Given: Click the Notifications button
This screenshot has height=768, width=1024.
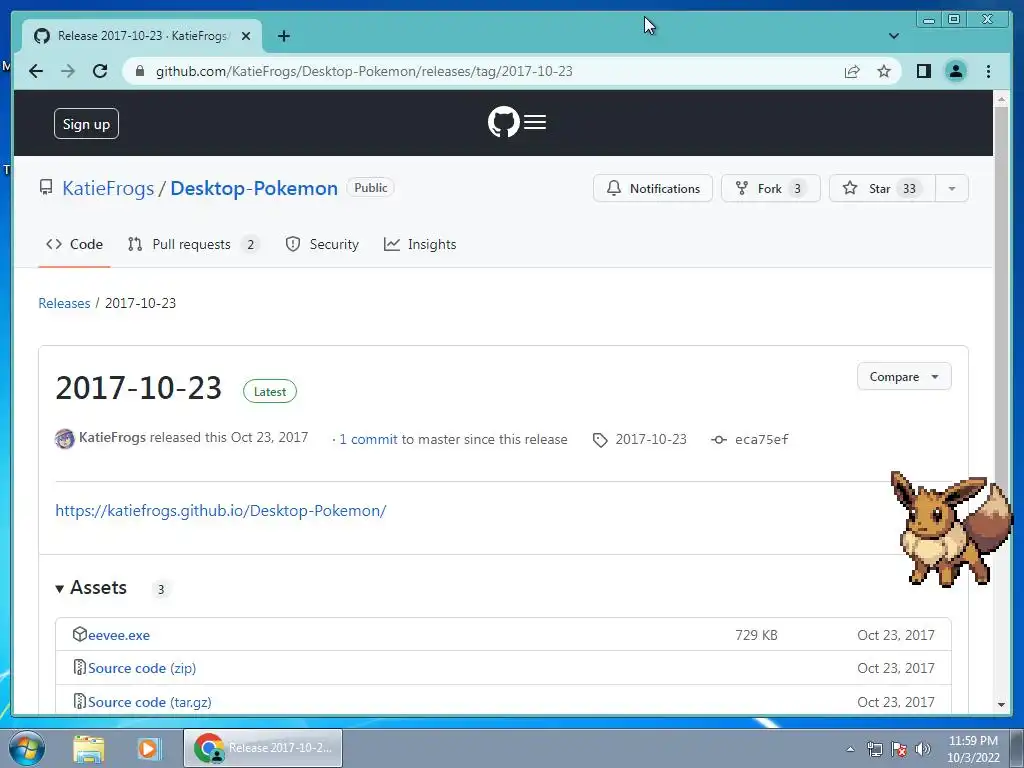Looking at the screenshot, I should pyautogui.click(x=652, y=188).
